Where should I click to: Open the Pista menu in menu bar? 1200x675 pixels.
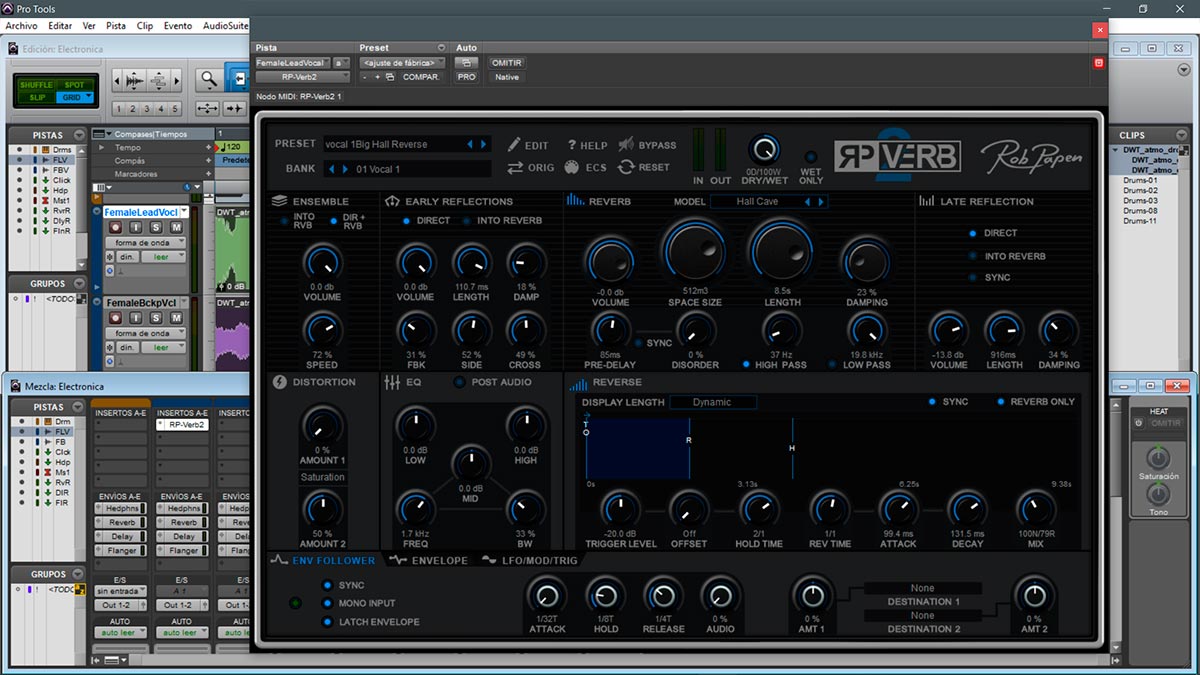(x=116, y=26)
